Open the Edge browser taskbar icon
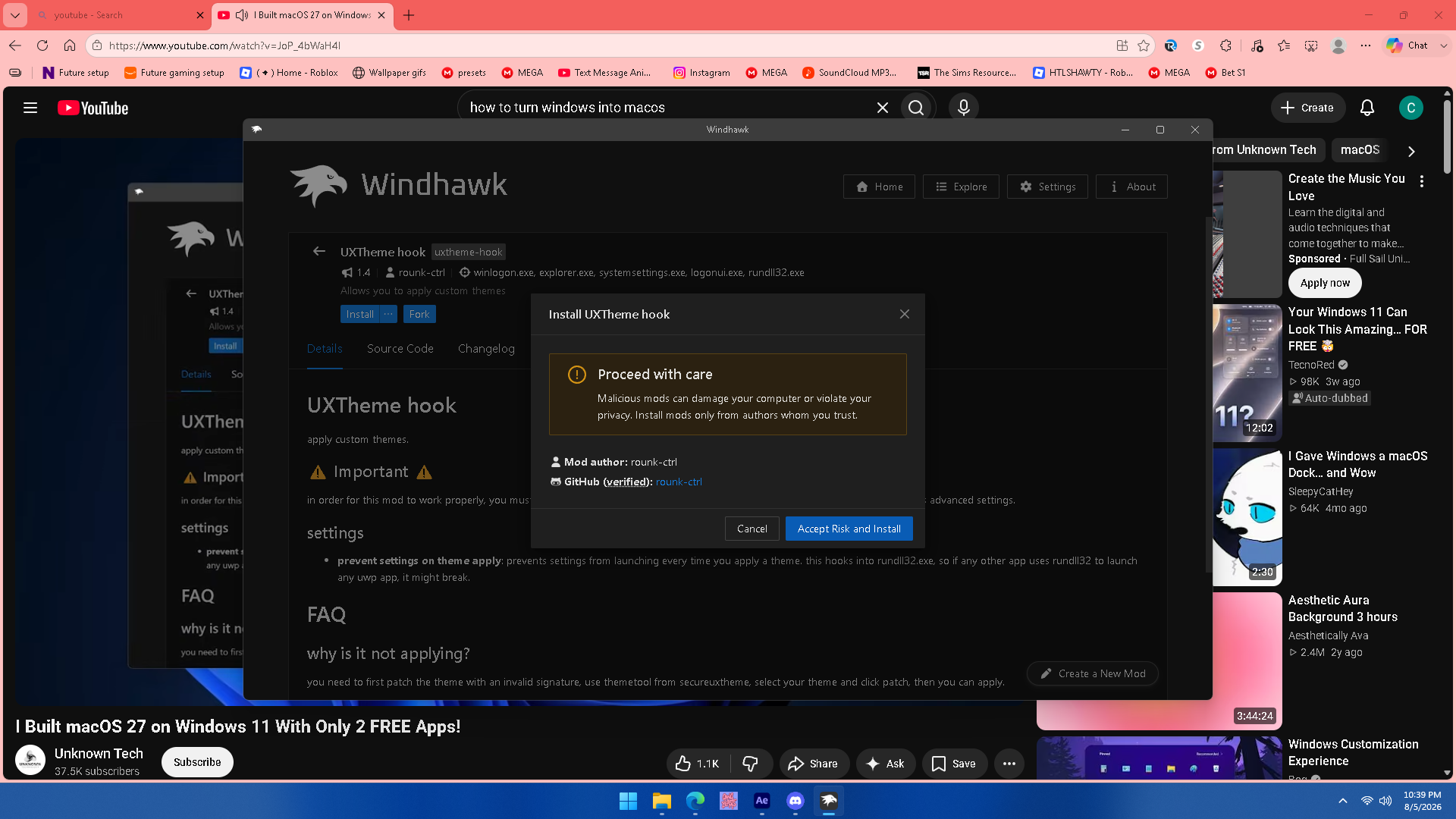This screenshot has width=1456, height=819. [695, 801]
